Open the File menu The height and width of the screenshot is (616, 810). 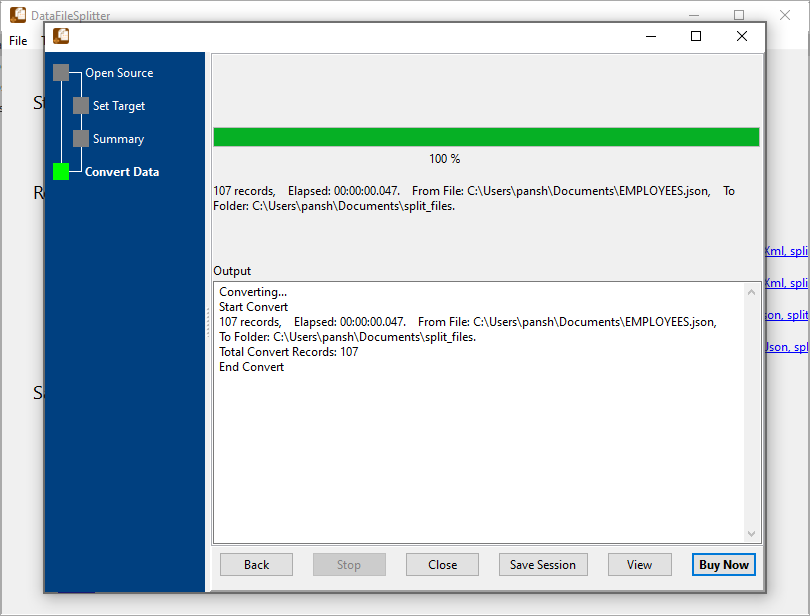[17, 41]
